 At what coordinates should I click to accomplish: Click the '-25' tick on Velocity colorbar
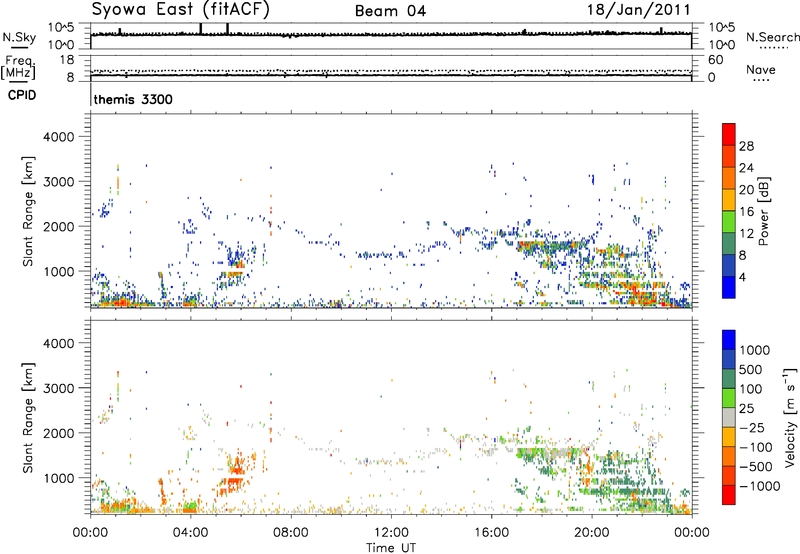tap(753, 427)
